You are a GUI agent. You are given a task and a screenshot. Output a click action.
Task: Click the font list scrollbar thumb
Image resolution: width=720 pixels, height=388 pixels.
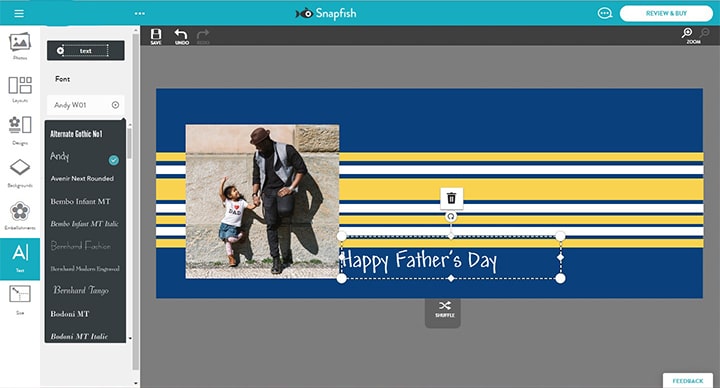(x=129, y=143)
